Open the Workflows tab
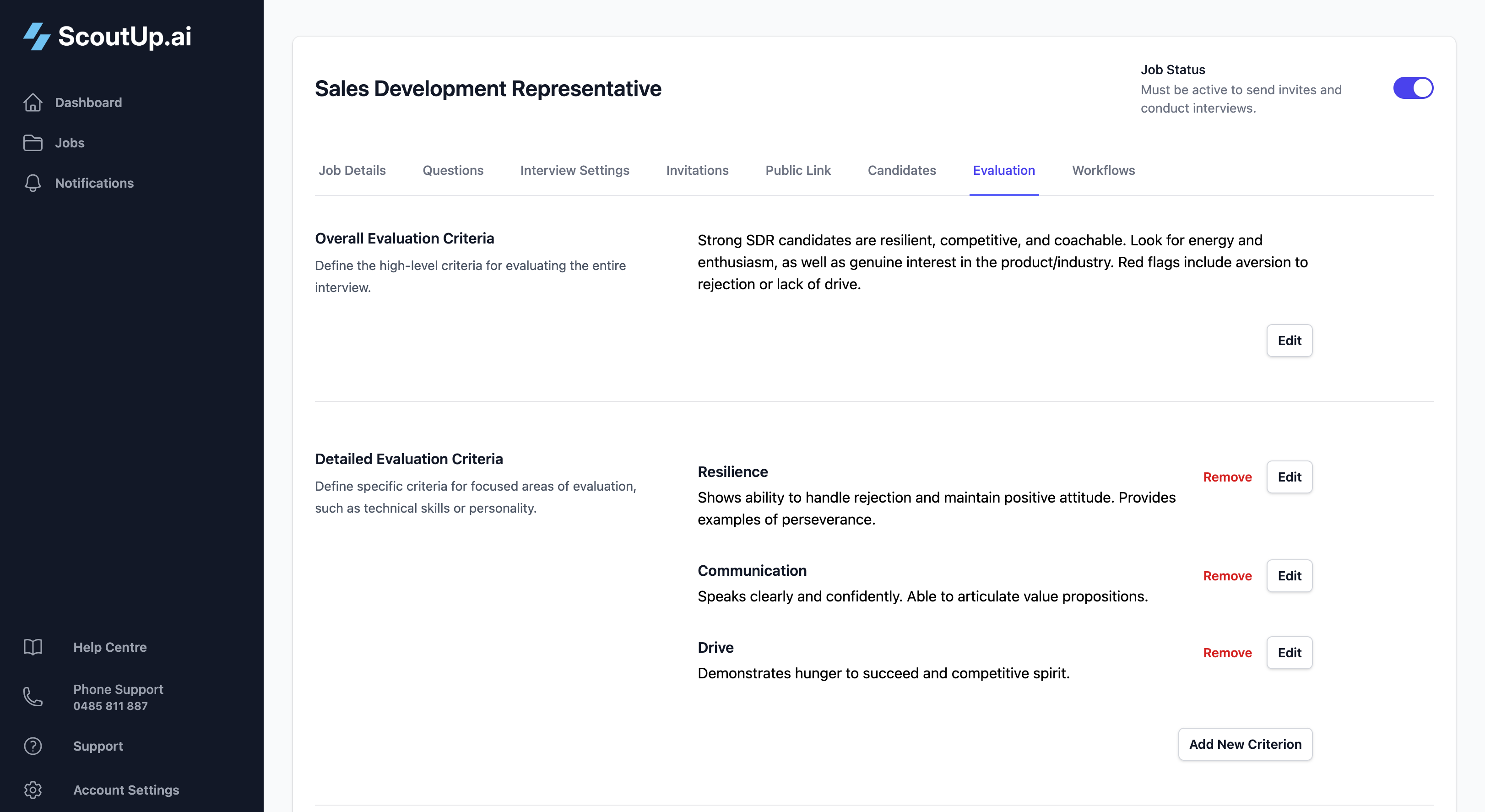The width and height of the screenshot is (1485, 812). 1103,171
